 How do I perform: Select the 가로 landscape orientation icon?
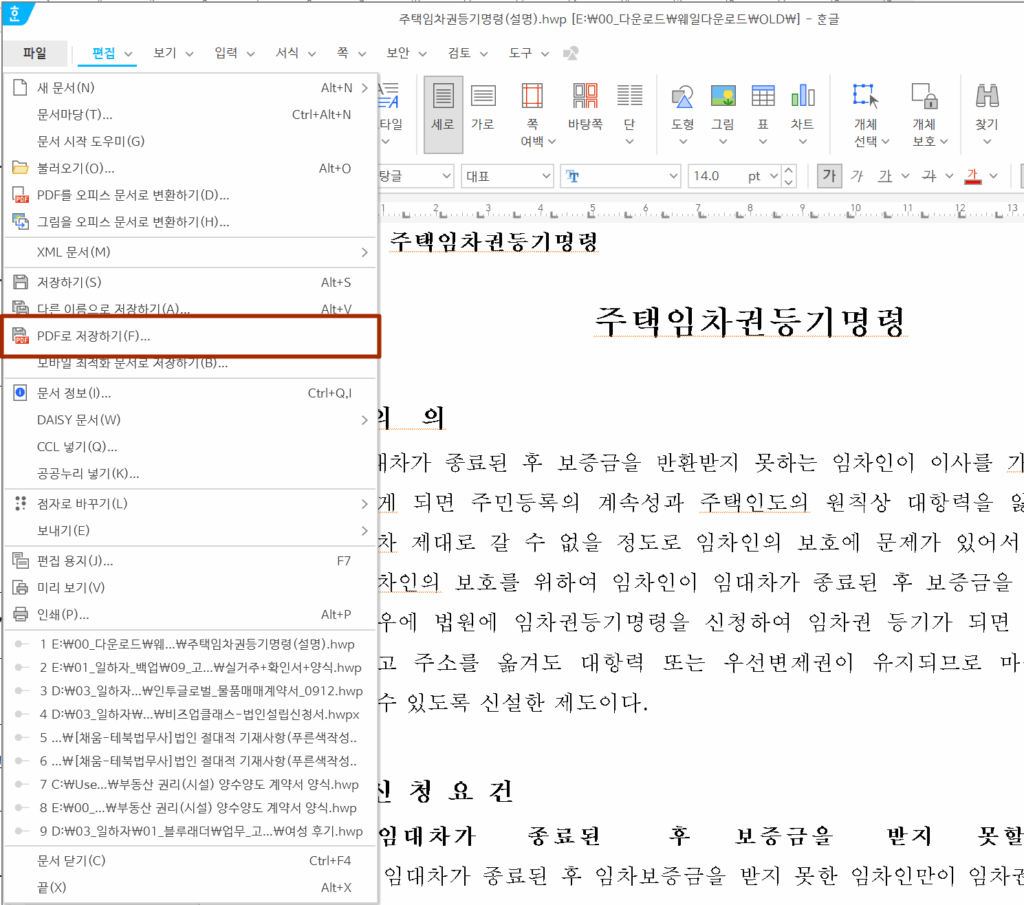483,97
